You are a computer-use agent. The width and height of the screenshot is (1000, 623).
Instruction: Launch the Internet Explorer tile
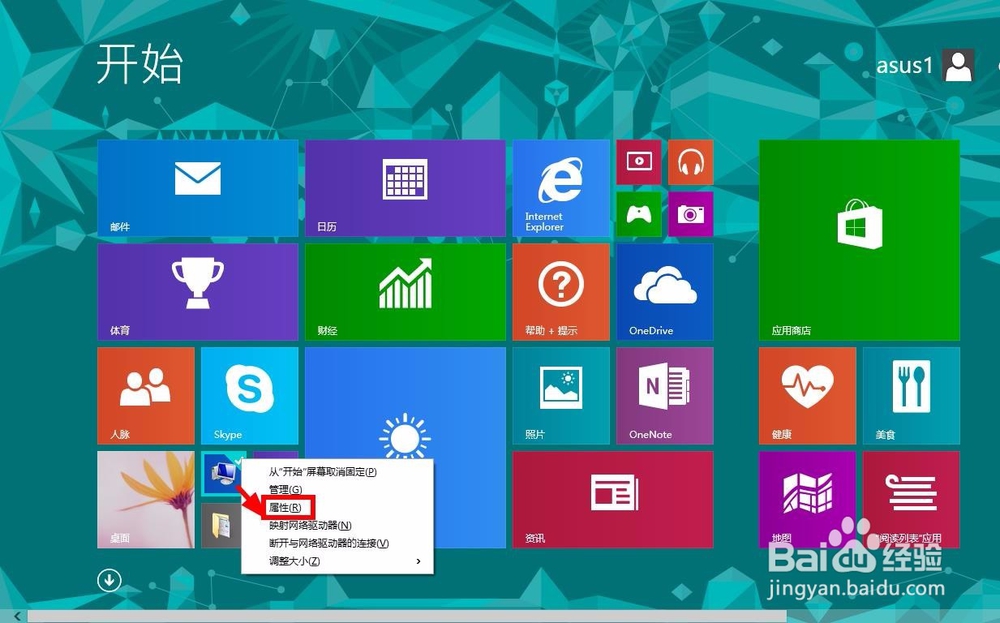point(561,188)
